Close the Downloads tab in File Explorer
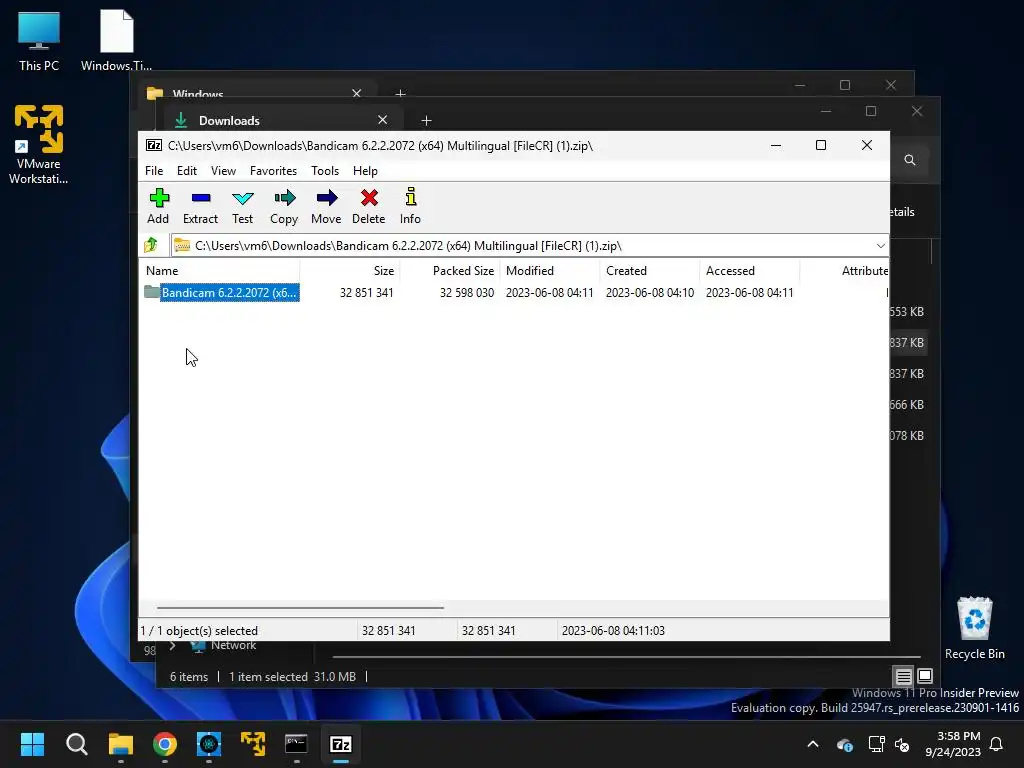Screen dimensions: 1024x768 (x=383, y=120)
